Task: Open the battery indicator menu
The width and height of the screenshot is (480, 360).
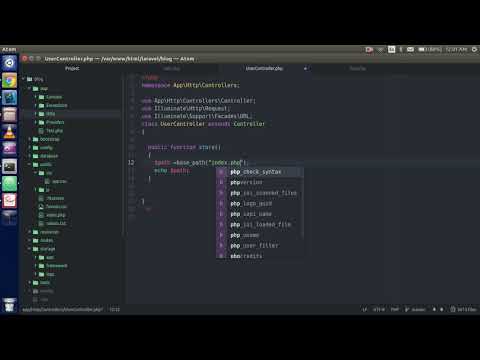Action: (x=430, y=49)
